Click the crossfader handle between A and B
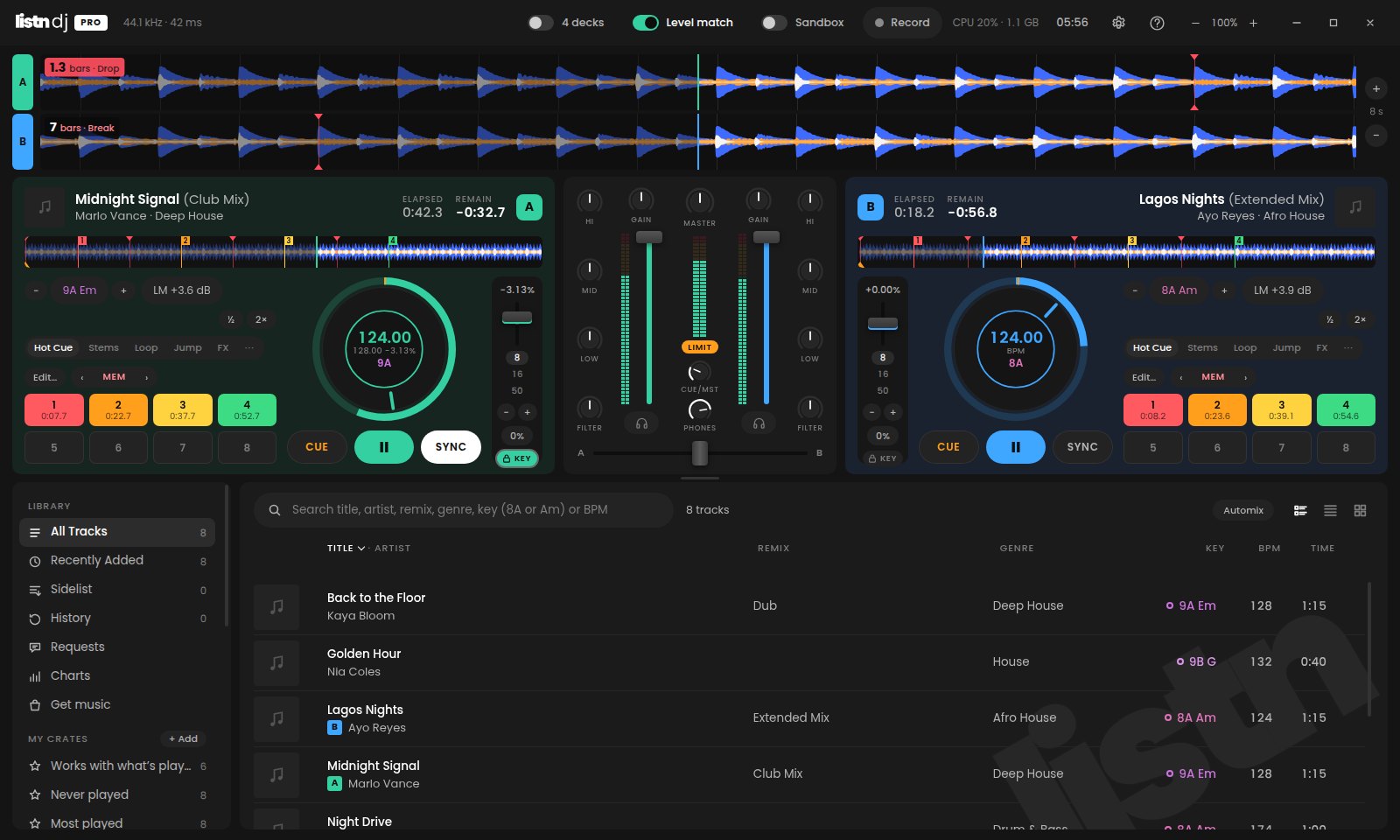This screenshot has width=1400, height=840. (700, 453)
